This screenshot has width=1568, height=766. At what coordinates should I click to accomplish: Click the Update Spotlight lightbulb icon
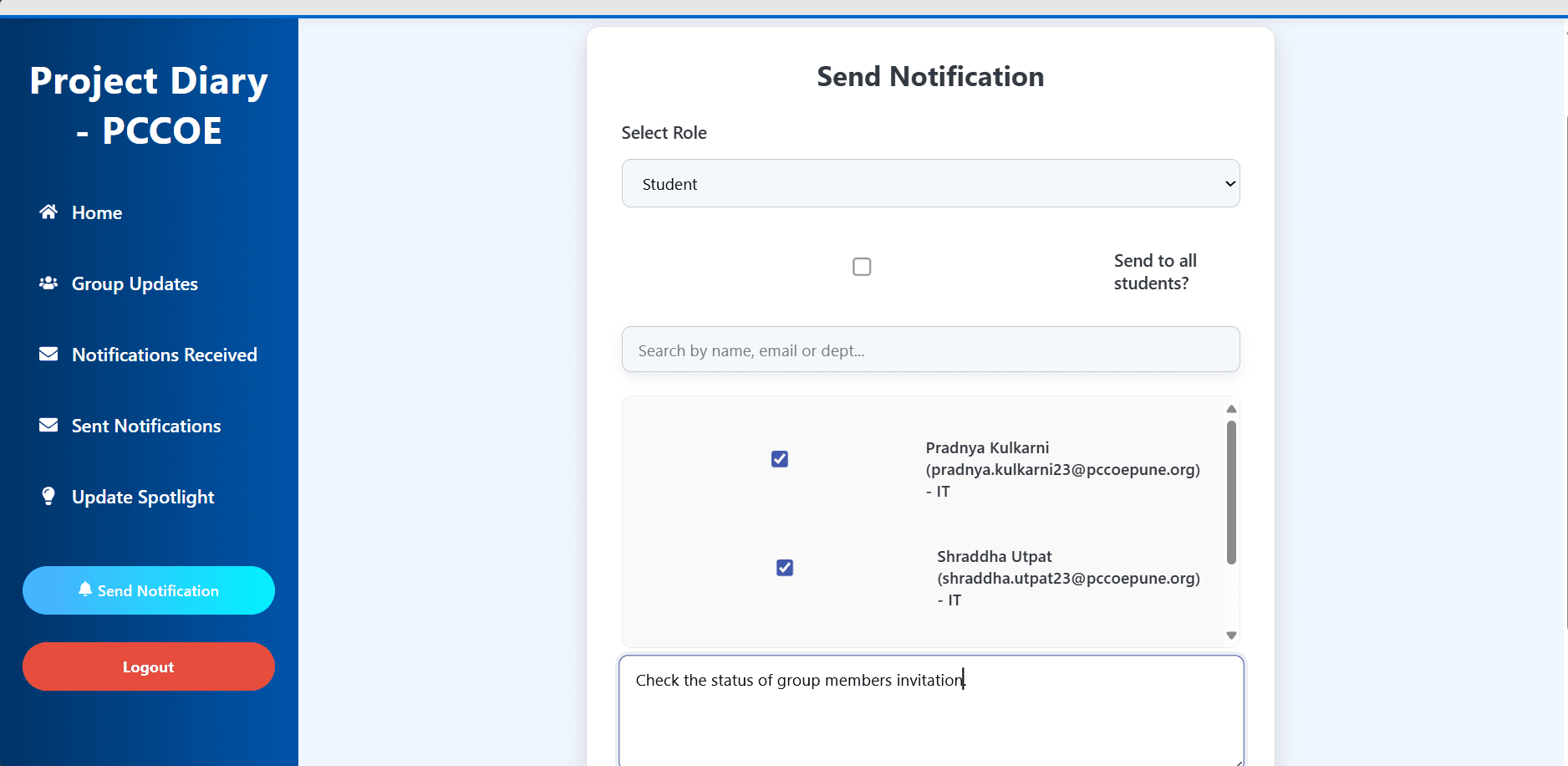point(48,497)
